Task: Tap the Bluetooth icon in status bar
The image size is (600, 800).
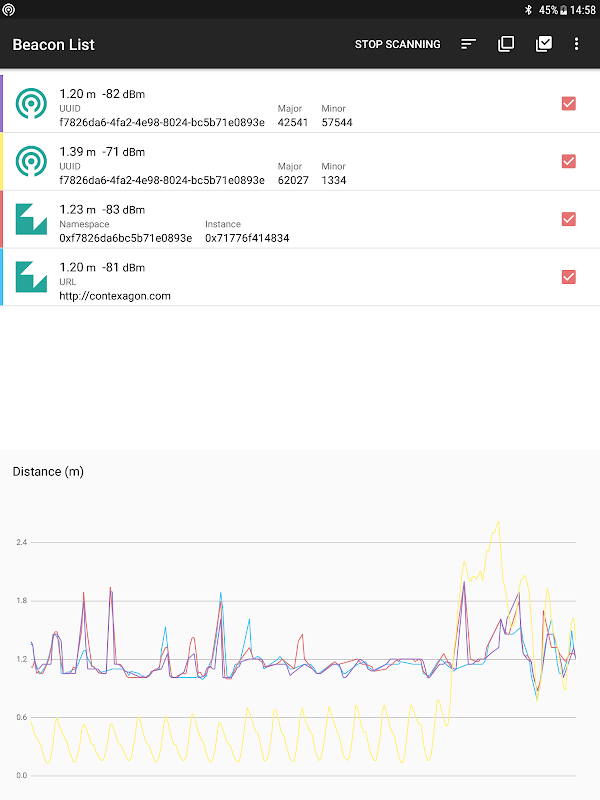Action: coord(530,9)
